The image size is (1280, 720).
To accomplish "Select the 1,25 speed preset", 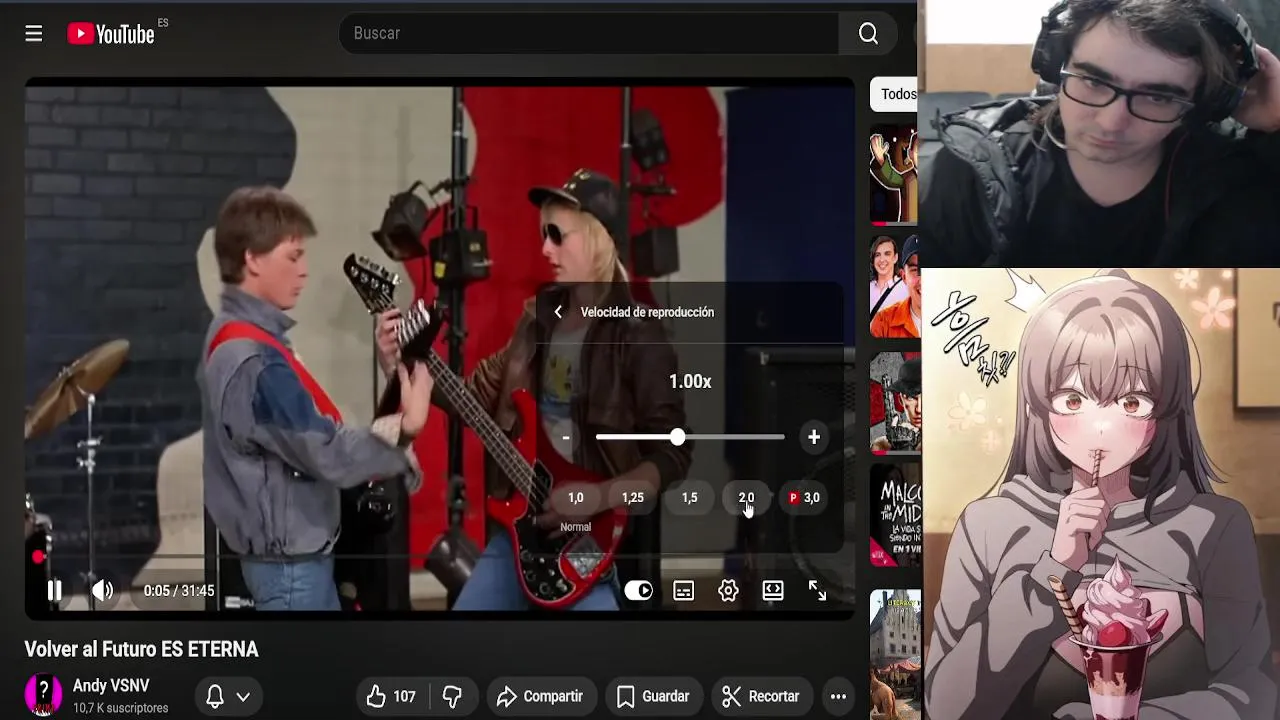I will click(x=633, y=497).
